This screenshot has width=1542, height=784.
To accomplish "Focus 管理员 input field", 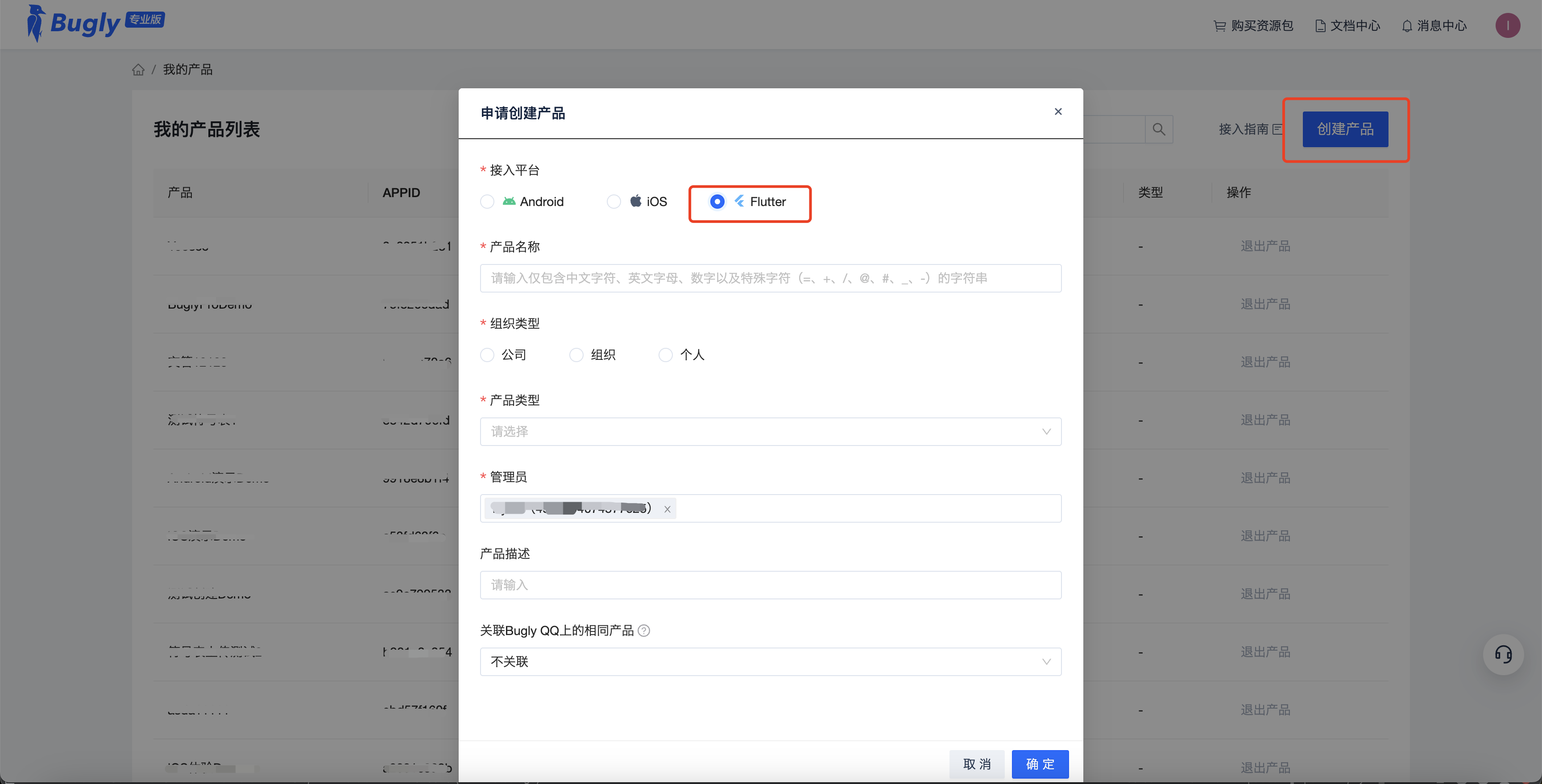I will [x=771, y=509].
